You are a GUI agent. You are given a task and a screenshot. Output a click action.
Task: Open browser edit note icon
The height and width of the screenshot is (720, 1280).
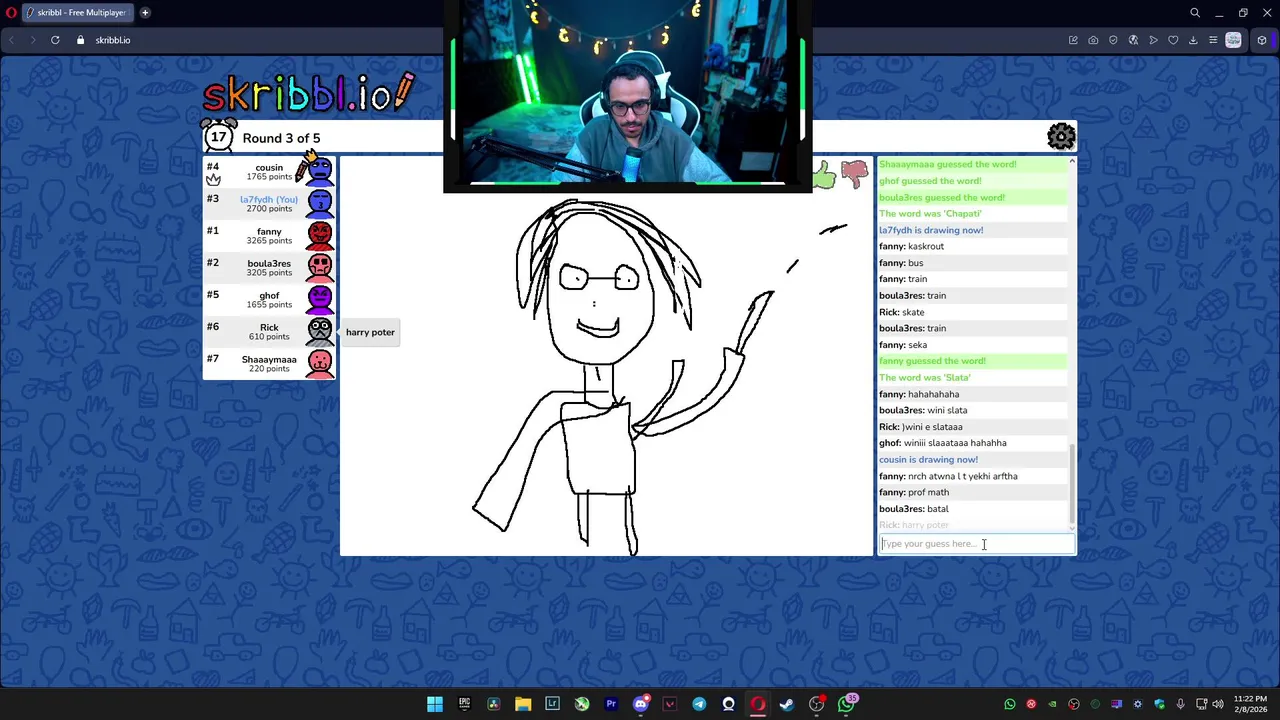point(1073,40)
